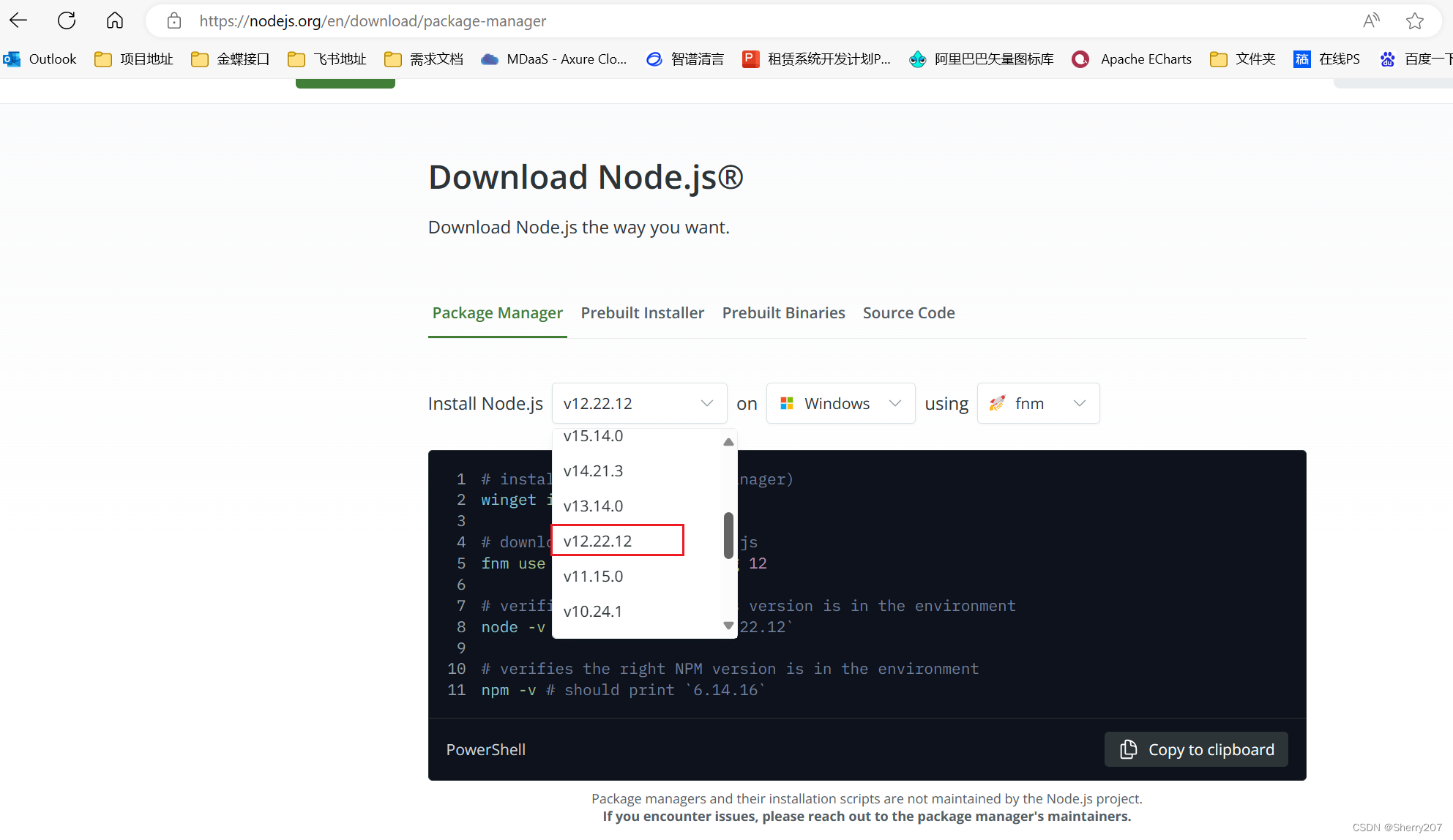Image resolution: width=1453 pixels, height=840 pixels.
Task: Click the read aloud icon in address bar
Action: tap(1371, 20)
